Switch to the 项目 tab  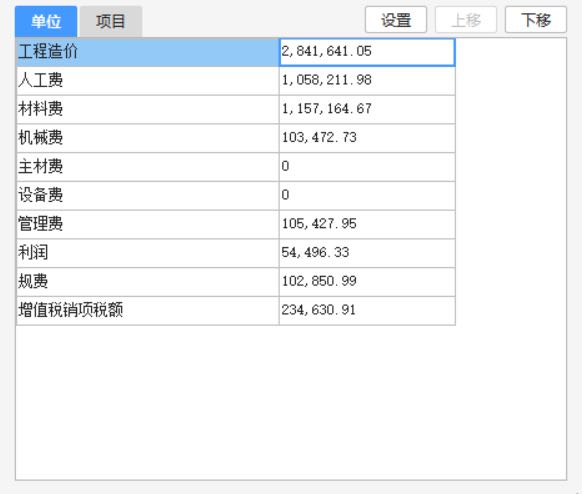click(x=111, y=21)
